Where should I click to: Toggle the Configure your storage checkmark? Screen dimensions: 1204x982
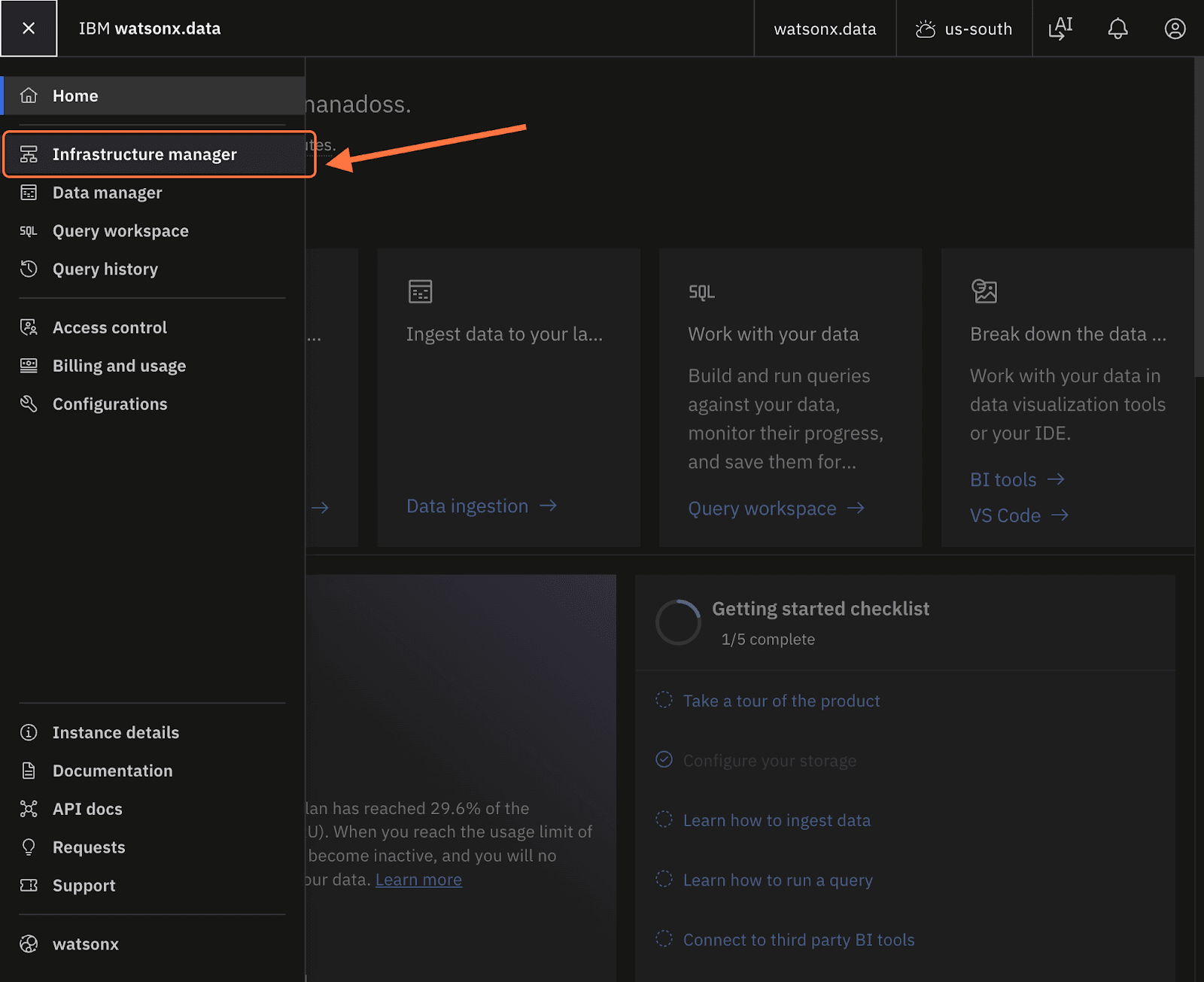664,759
